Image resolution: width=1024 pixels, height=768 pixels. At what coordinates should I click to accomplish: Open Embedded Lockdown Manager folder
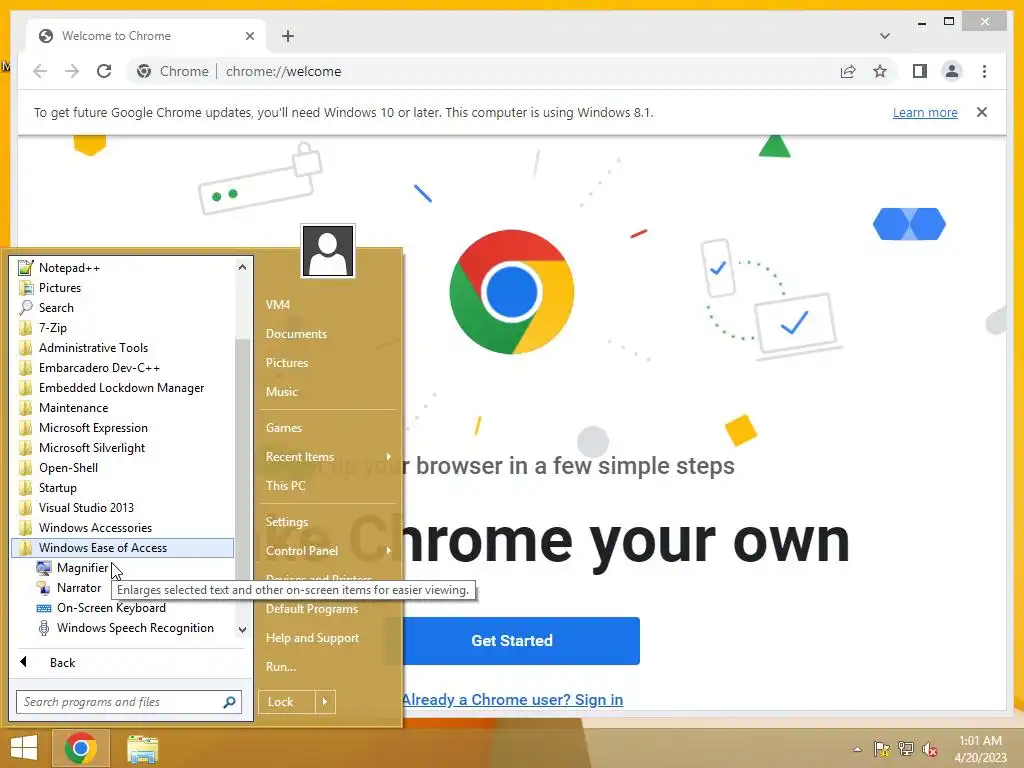click(x=123, y=388)
